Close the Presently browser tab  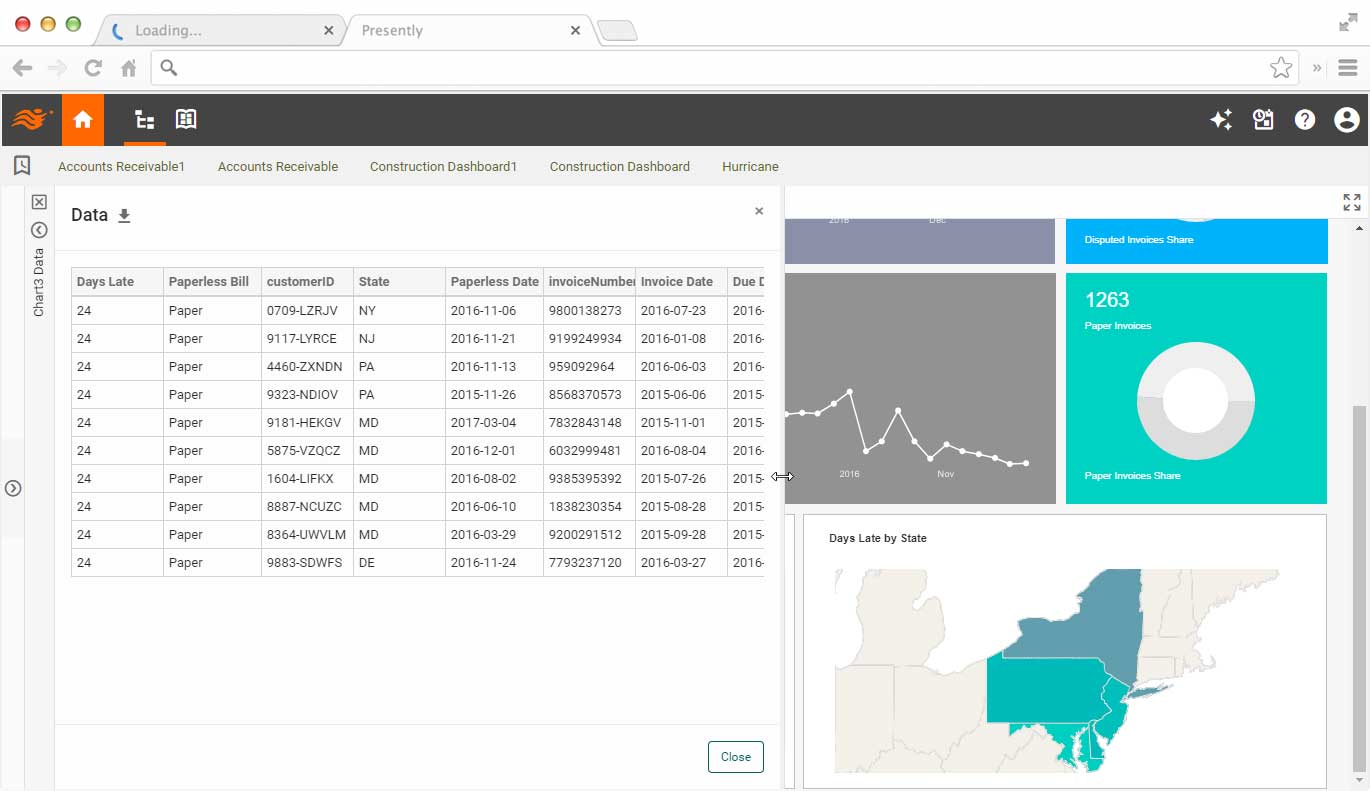(x=575, y=31)
